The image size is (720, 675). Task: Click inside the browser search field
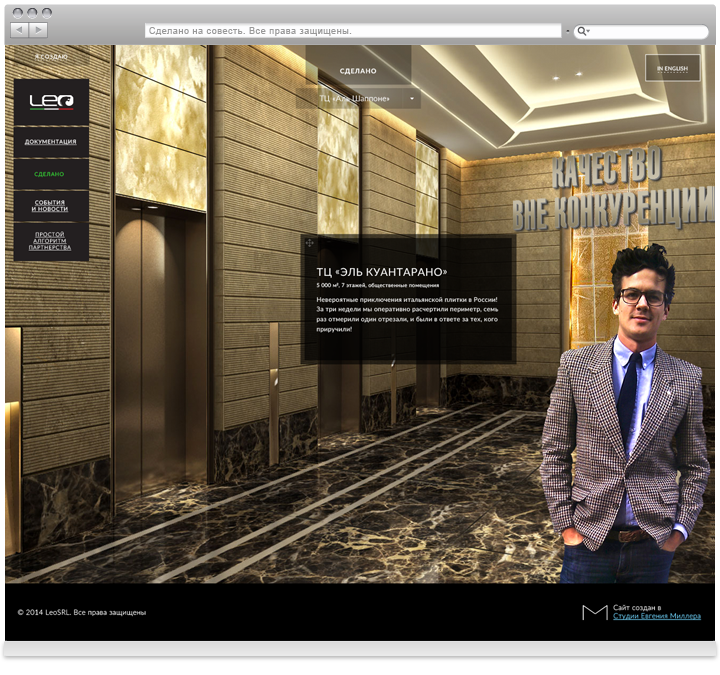click(x=650, y=32)
